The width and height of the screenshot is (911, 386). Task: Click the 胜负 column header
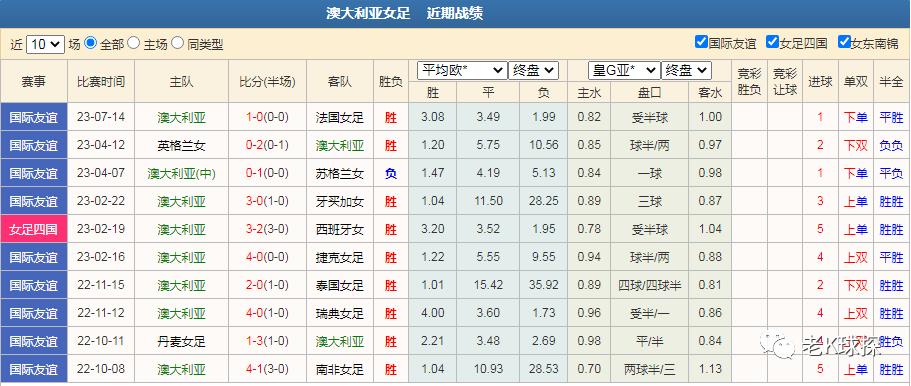click(390, 81)
